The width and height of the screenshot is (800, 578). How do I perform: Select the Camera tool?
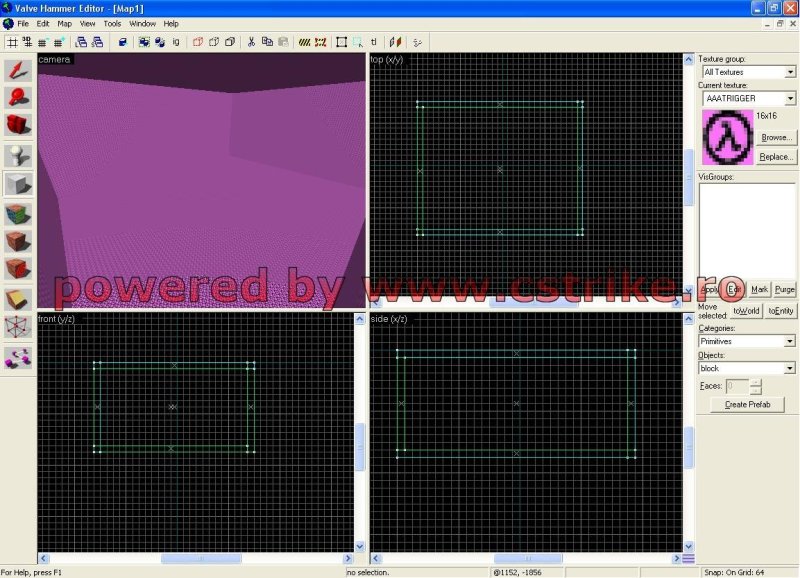18,126
